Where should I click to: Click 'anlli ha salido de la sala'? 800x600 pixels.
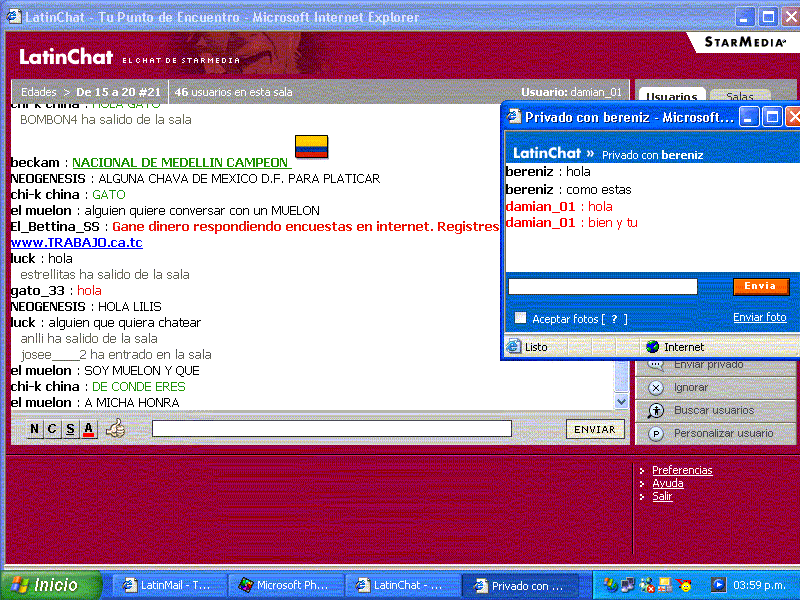pyautogui.click(x=89, y=339)
